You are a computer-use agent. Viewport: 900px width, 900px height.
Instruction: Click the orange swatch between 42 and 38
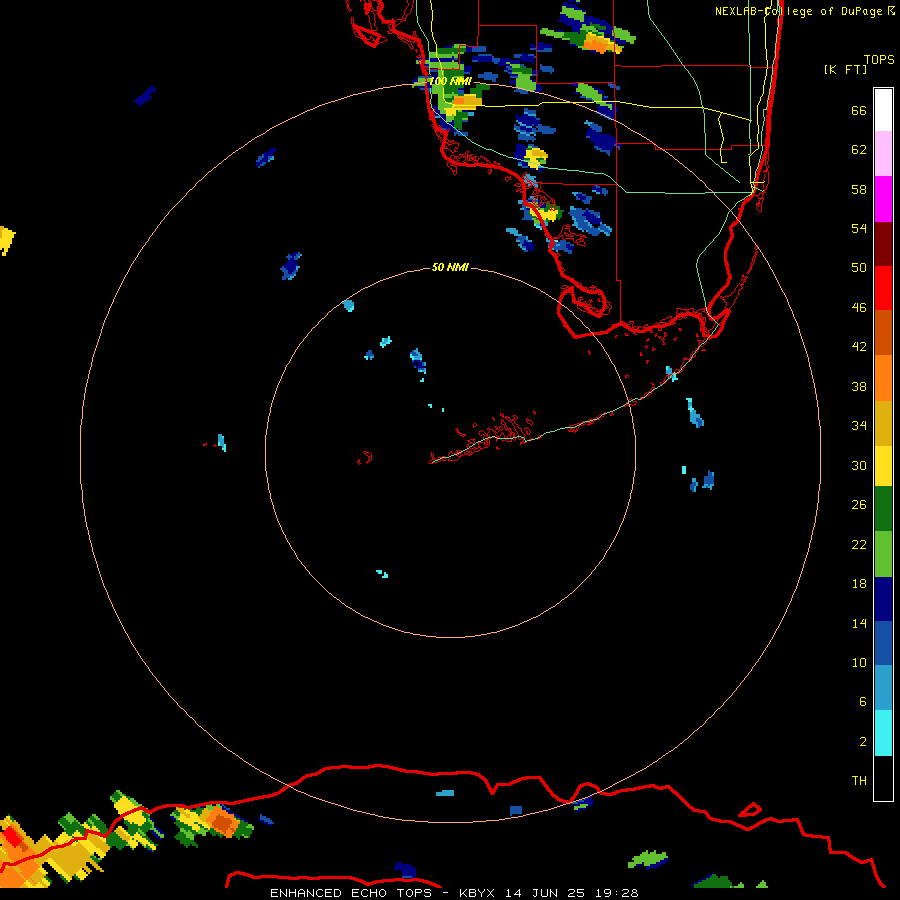883,378
